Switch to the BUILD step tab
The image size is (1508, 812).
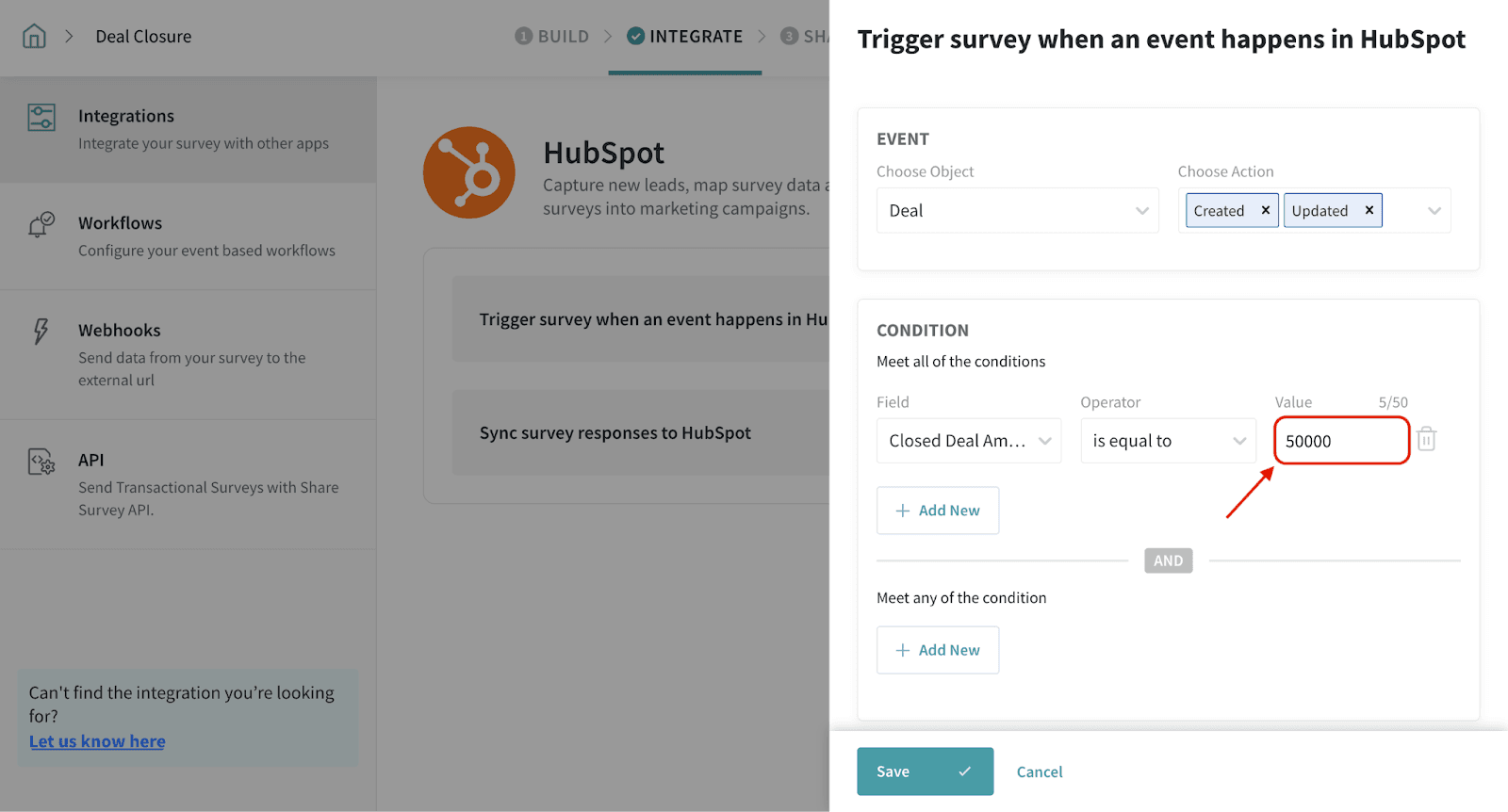(552, 37)
